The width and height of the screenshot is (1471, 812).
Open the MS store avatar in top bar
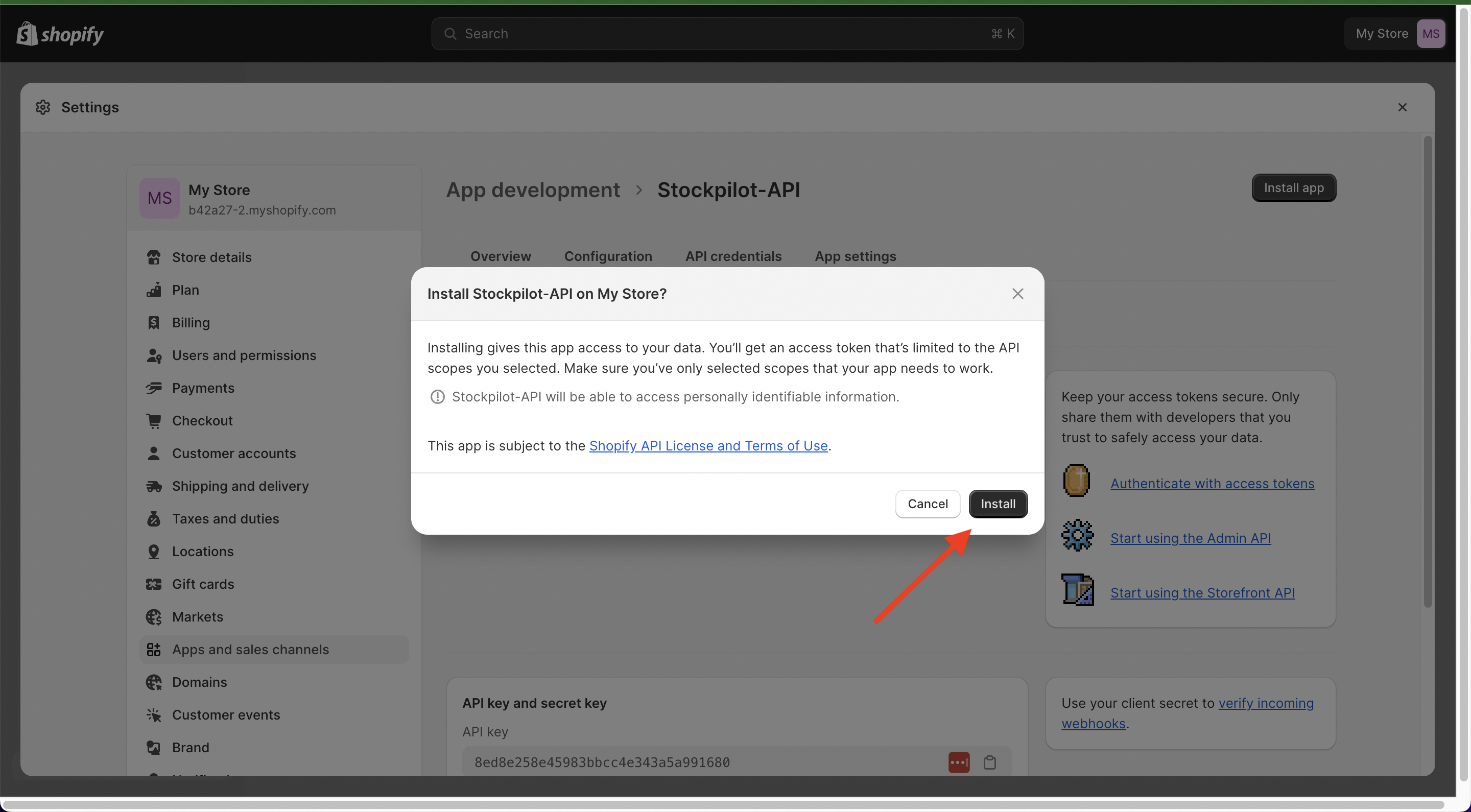click(x=1431, y=34)
